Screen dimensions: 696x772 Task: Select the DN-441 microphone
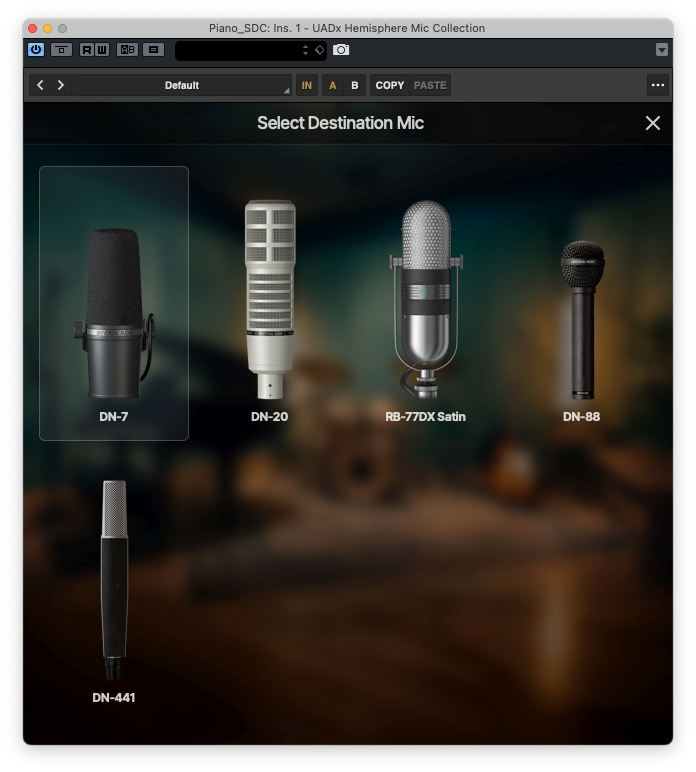(114, 580)
